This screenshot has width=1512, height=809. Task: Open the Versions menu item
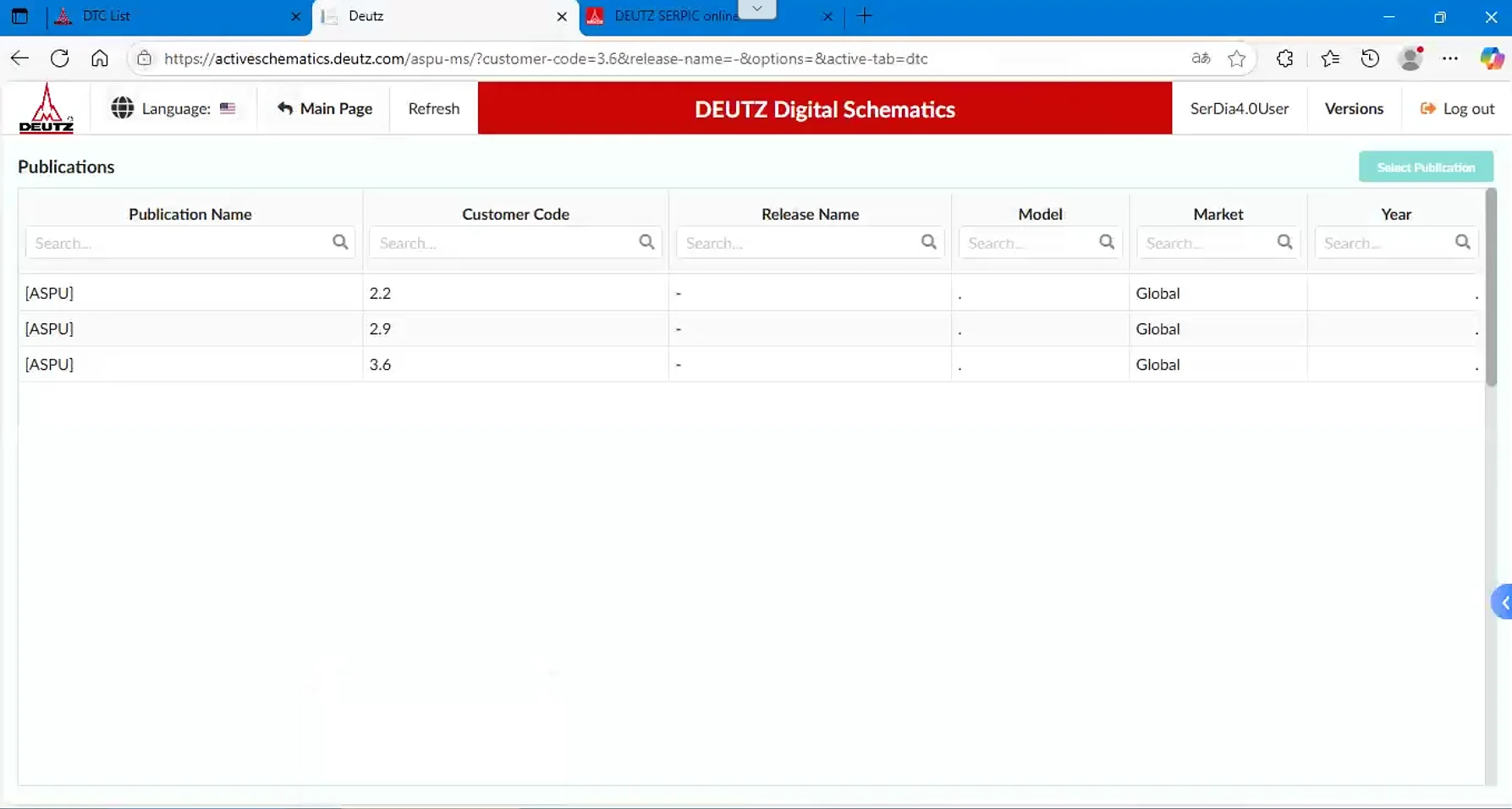pos(1354,108)
